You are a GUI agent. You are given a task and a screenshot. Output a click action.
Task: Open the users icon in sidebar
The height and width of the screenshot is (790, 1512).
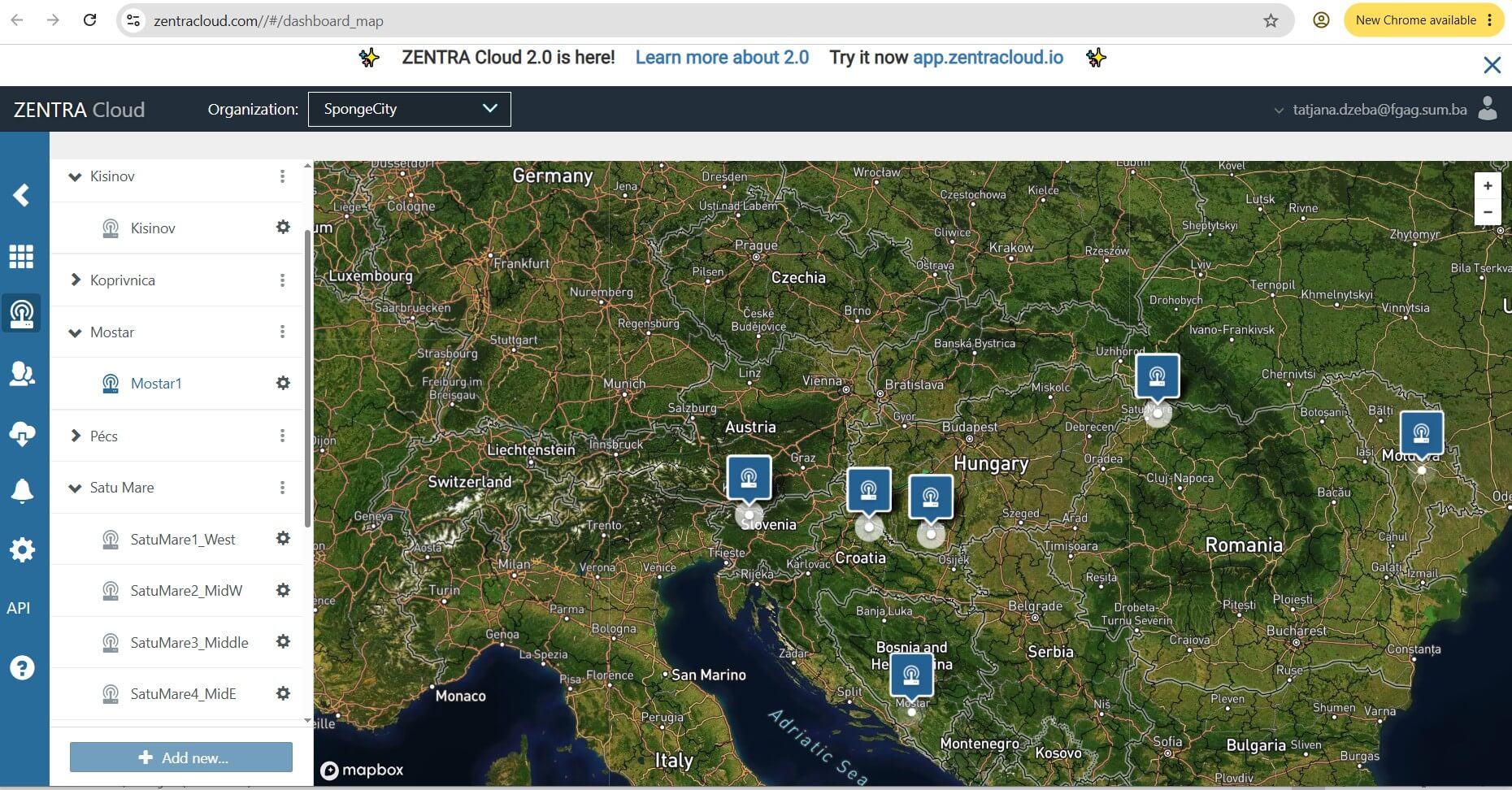click(x=21, y=374)
